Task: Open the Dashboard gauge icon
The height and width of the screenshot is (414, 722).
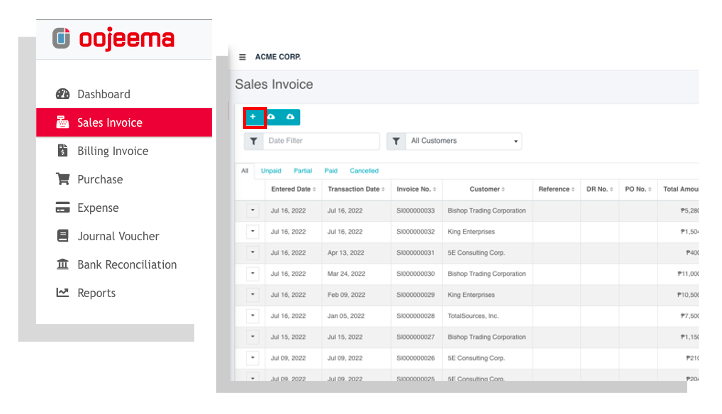Action: point(63,94)
